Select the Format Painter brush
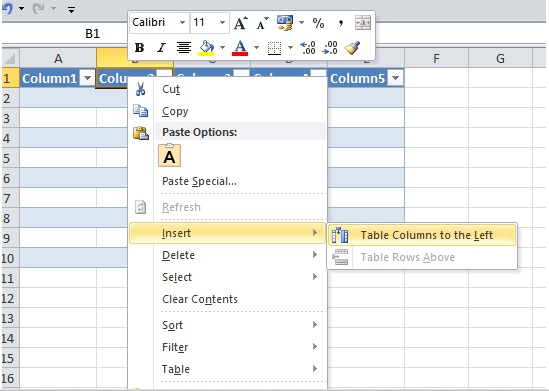The width and height of the screenshot is (549, 391). 352,48
